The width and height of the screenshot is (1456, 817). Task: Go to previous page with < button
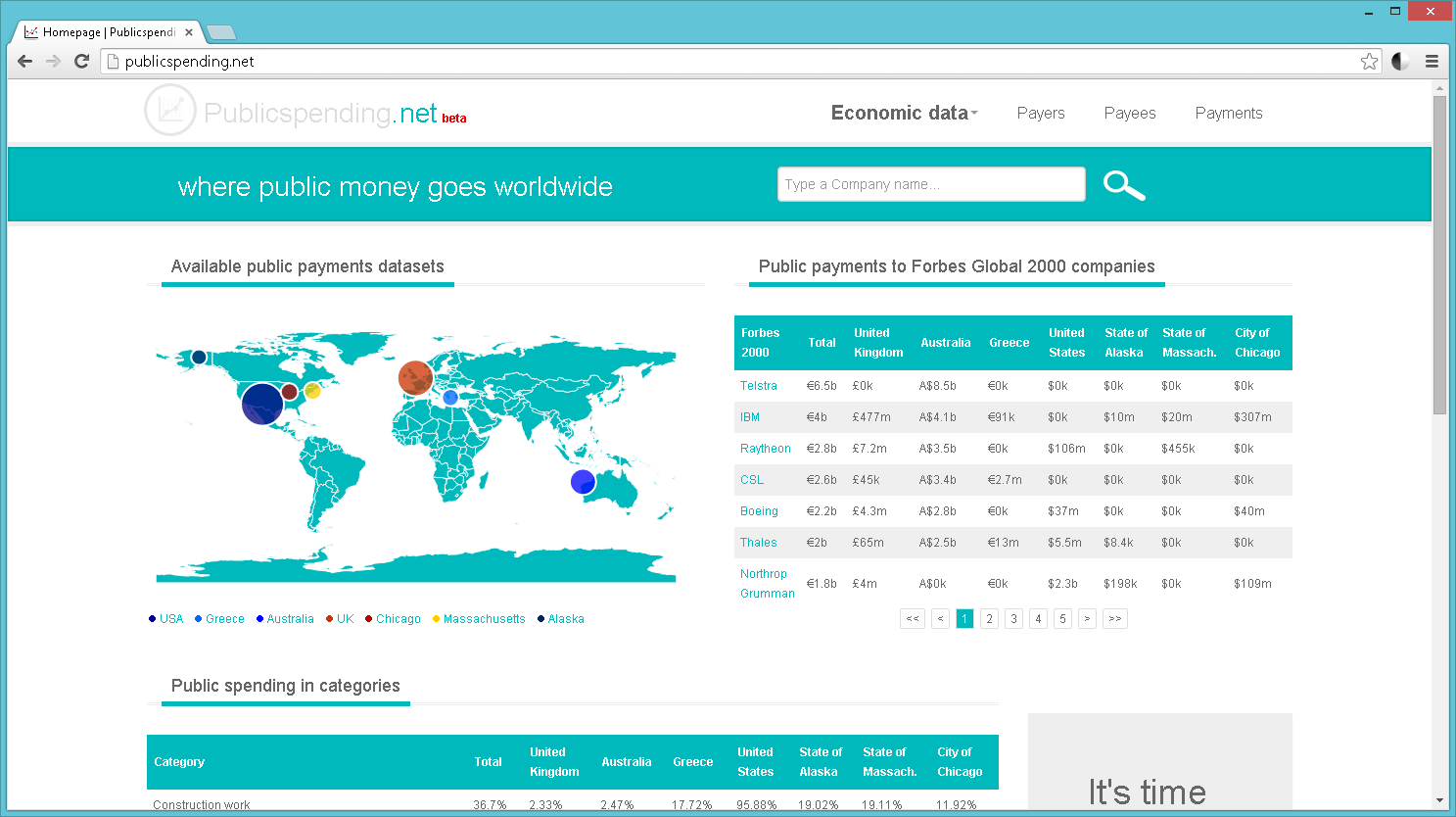coord(940,618)
